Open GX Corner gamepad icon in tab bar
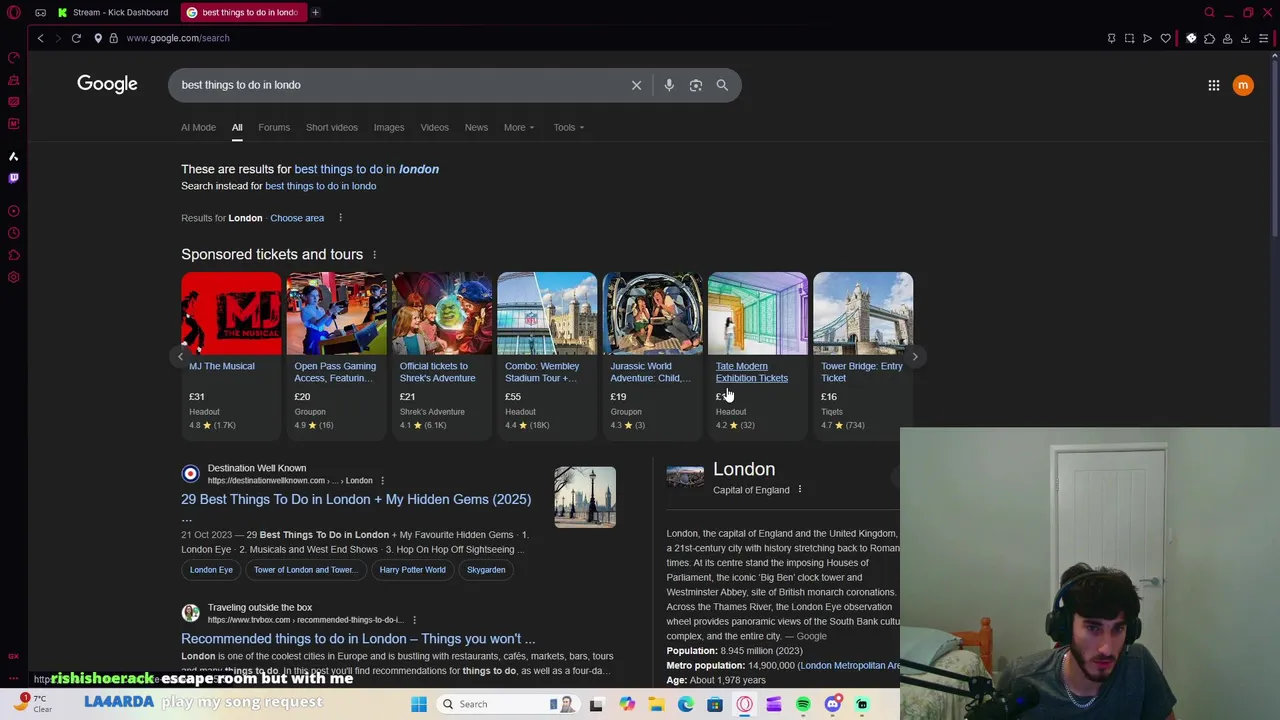The image size is (1280, 720). (40, 12)
